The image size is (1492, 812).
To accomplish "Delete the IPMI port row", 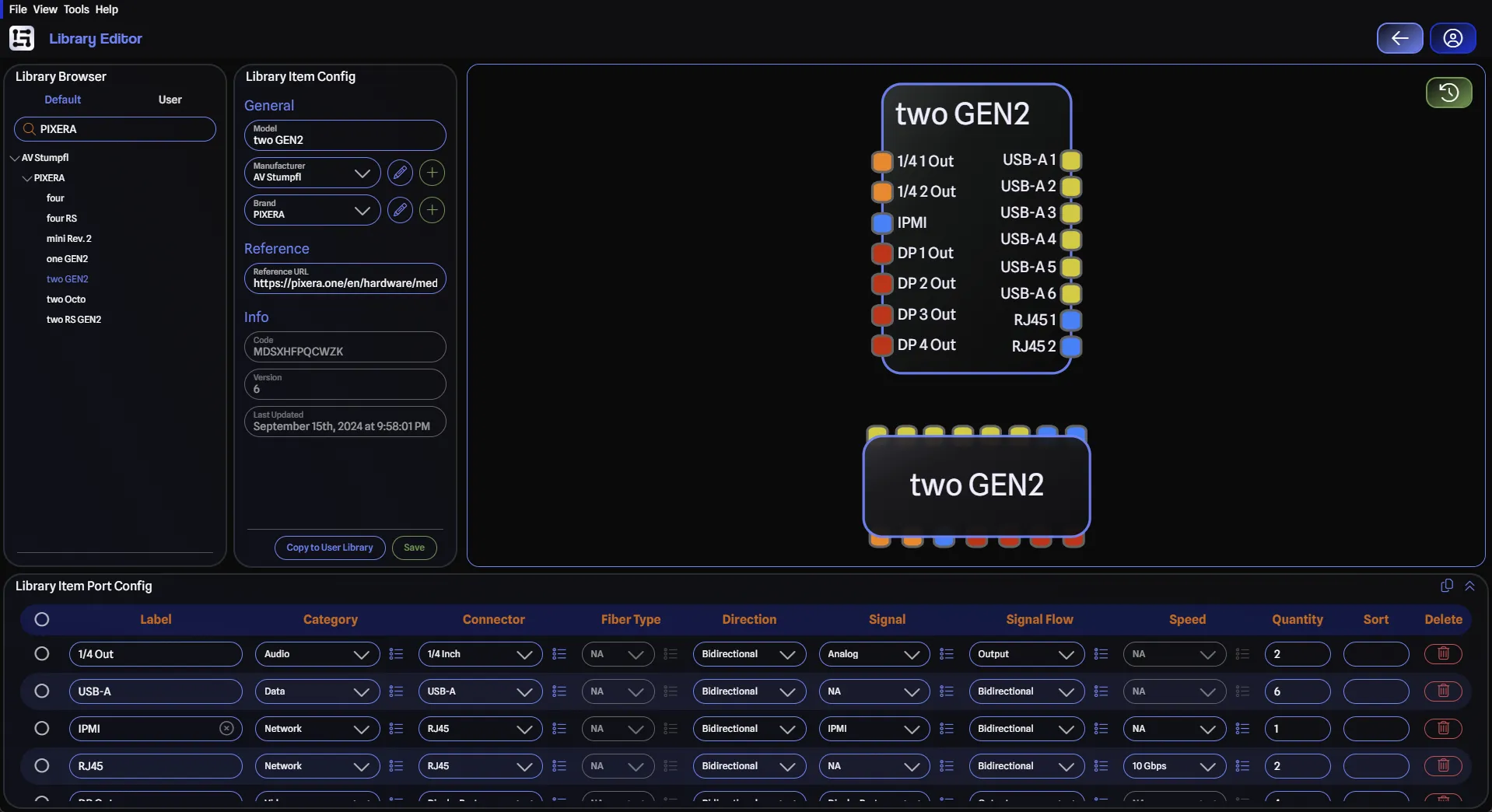I will pyautogui.click(x=1443, y=729).
